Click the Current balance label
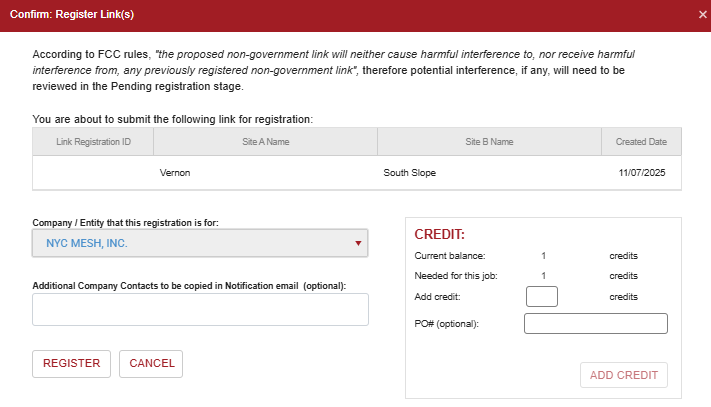The image size is (711, 407). (449, 256)
